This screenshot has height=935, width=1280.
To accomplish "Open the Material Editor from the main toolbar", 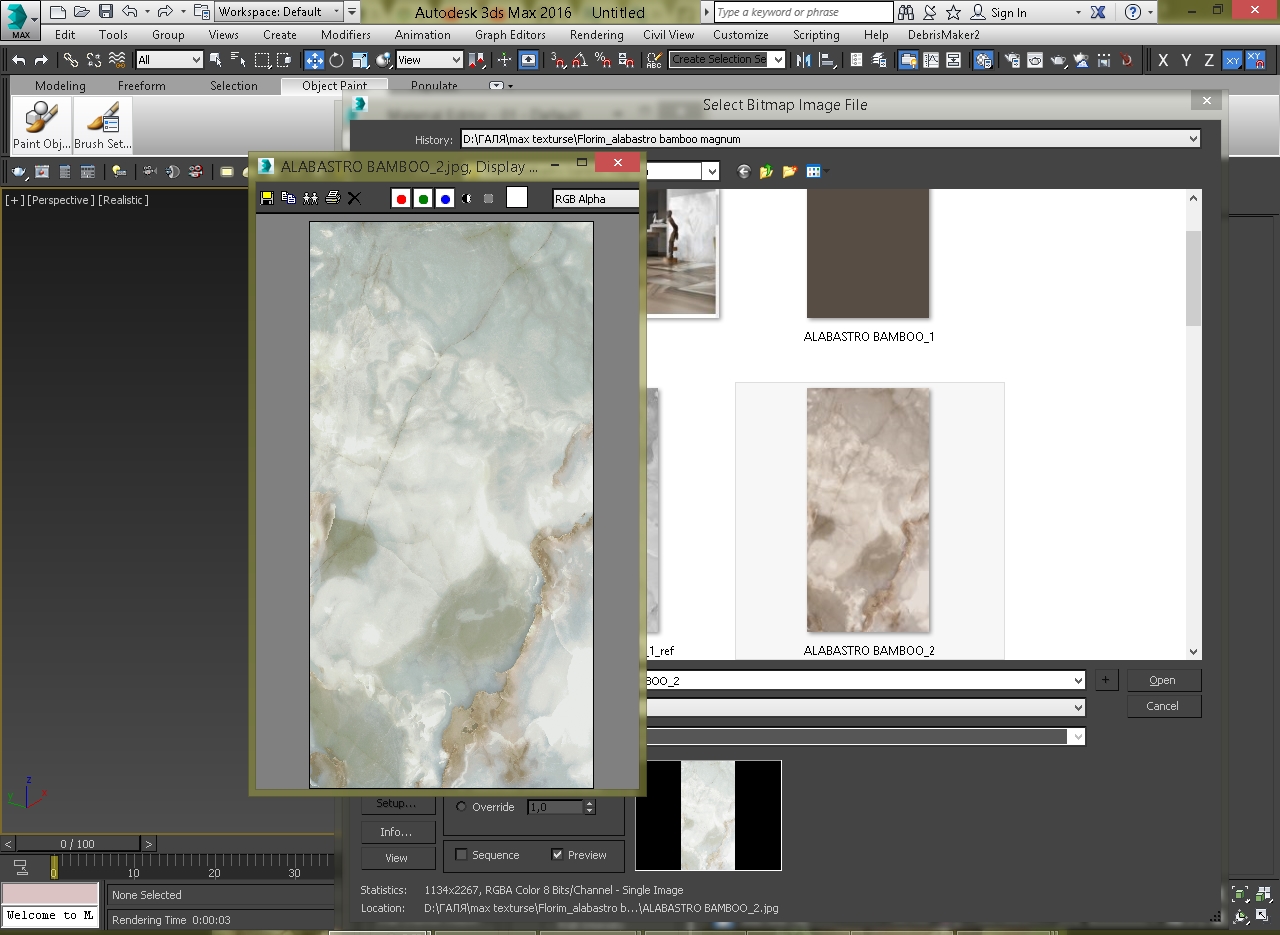I will click(984, 59).
